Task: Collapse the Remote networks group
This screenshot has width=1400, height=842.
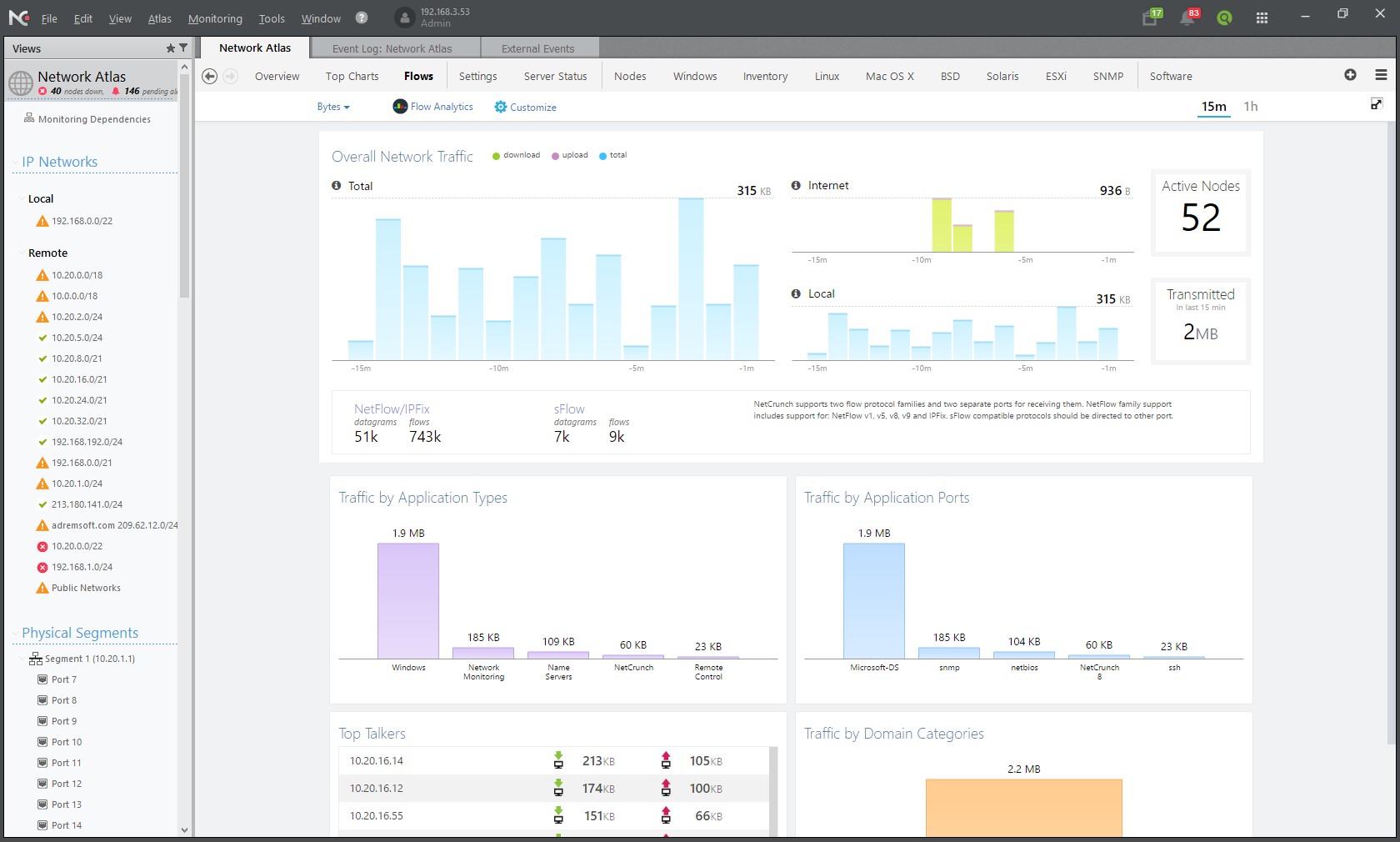Action: pos(21,253)
